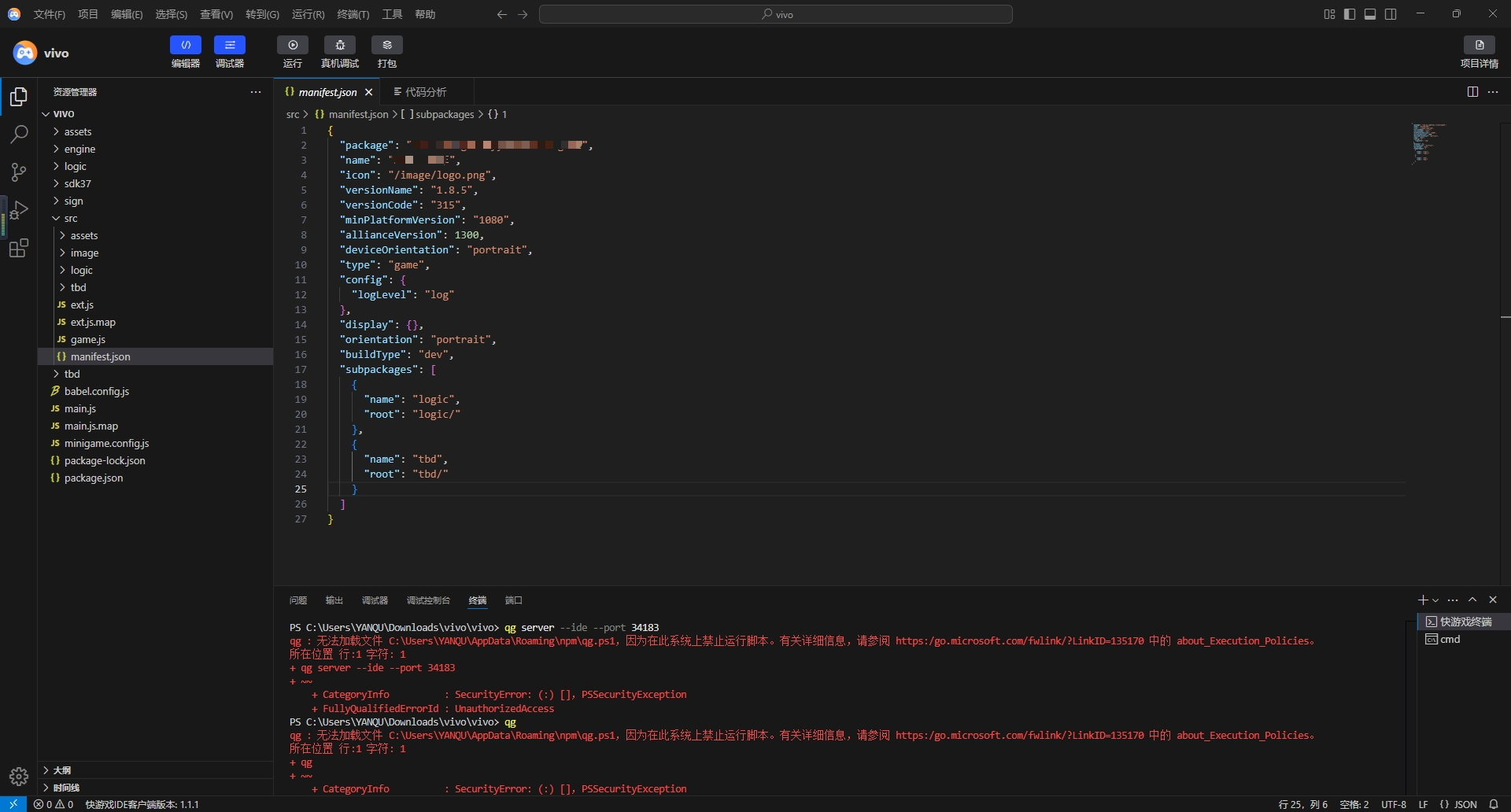Open the Run and Debug view icon

tap(19, 210)
